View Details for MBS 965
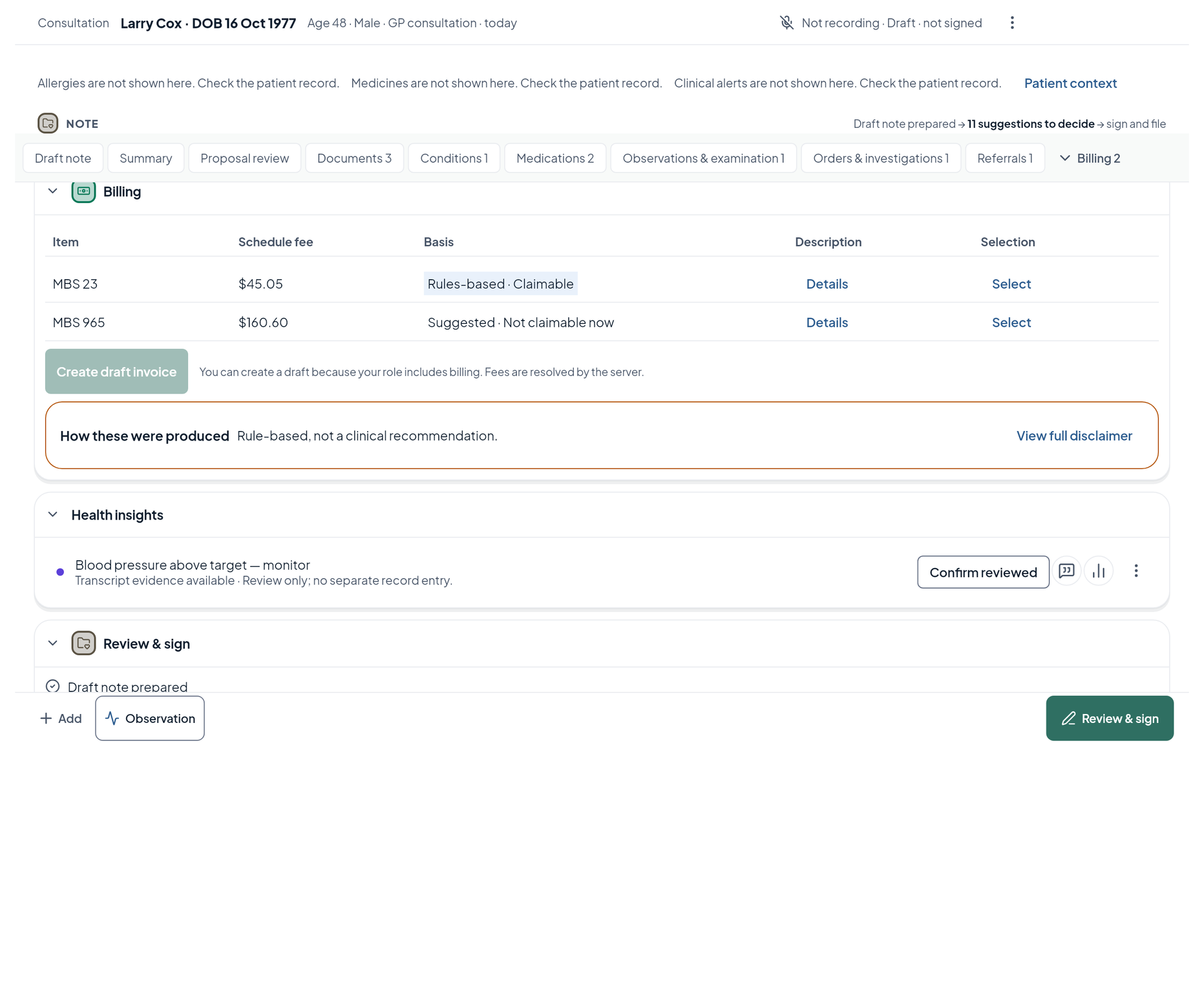Viewport: 1204px width, 1006px height. (x=827, y=322)
